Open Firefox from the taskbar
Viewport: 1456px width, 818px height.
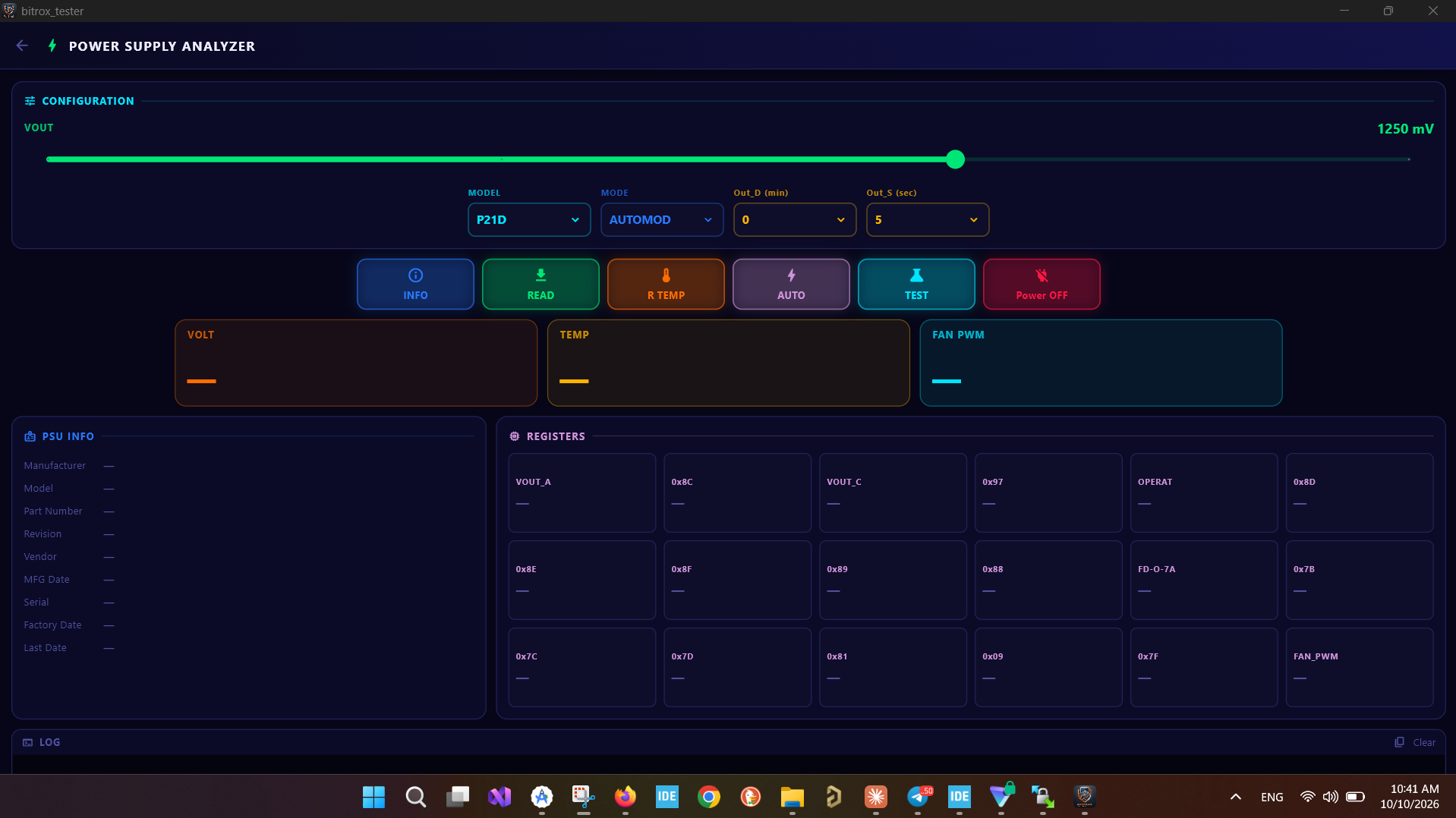(x=626, y=797)
